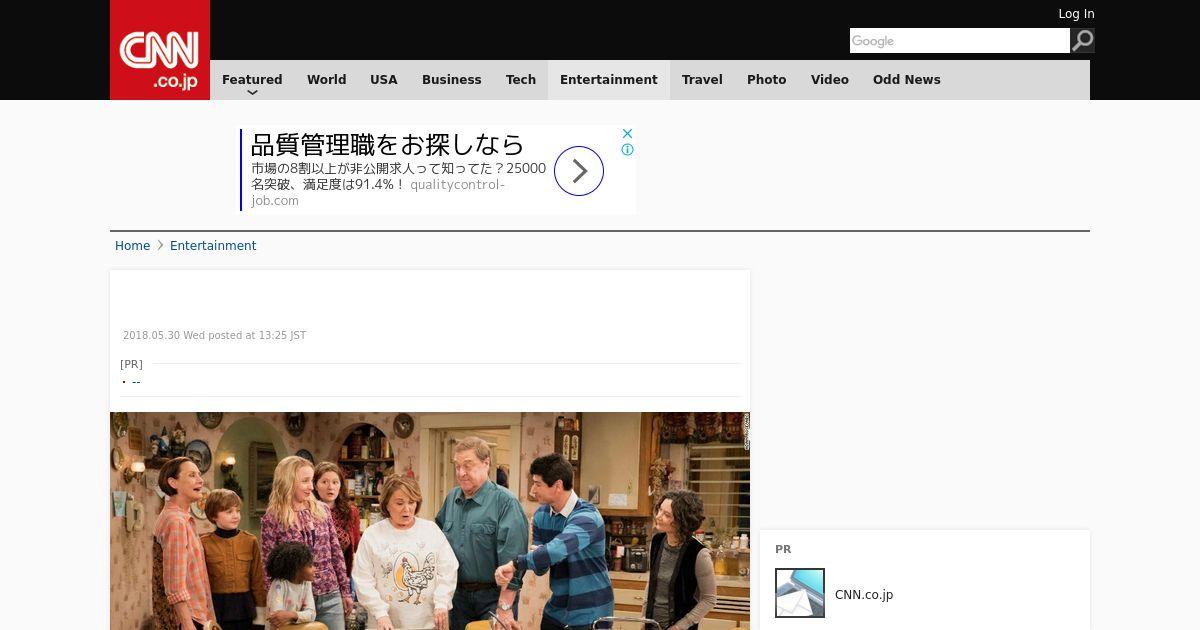Screen dimensions: 1200x630
Task: Select the Entertainment nav tab
Action: pos(609,80)
